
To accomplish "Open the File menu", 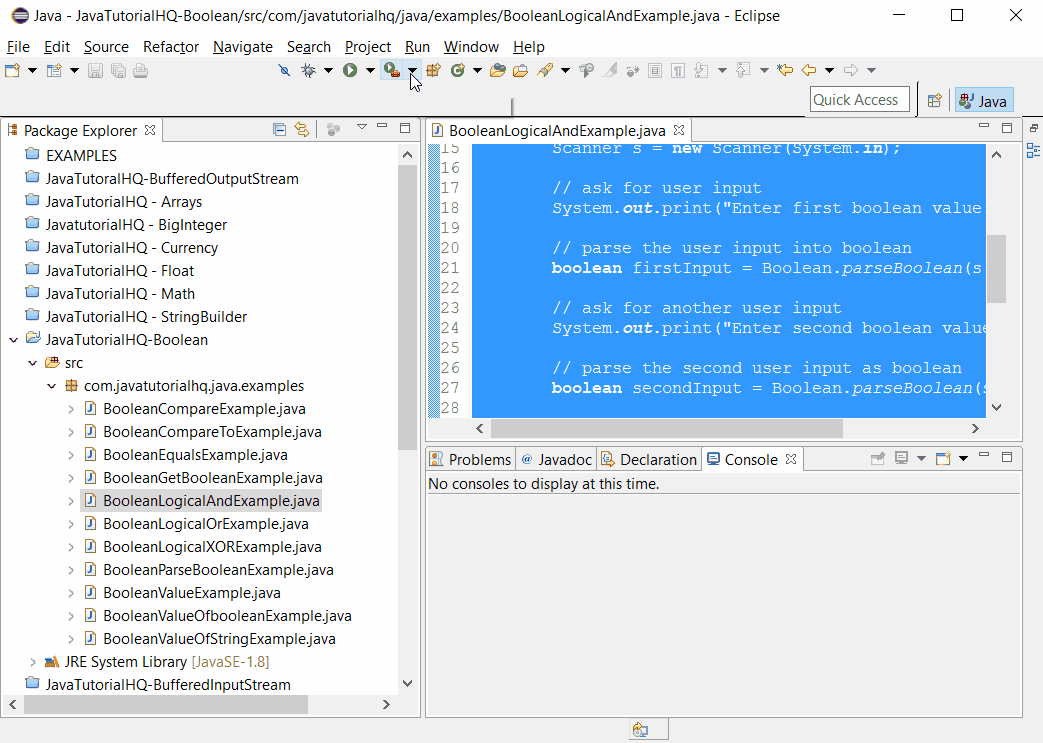I will pos(18,47).
